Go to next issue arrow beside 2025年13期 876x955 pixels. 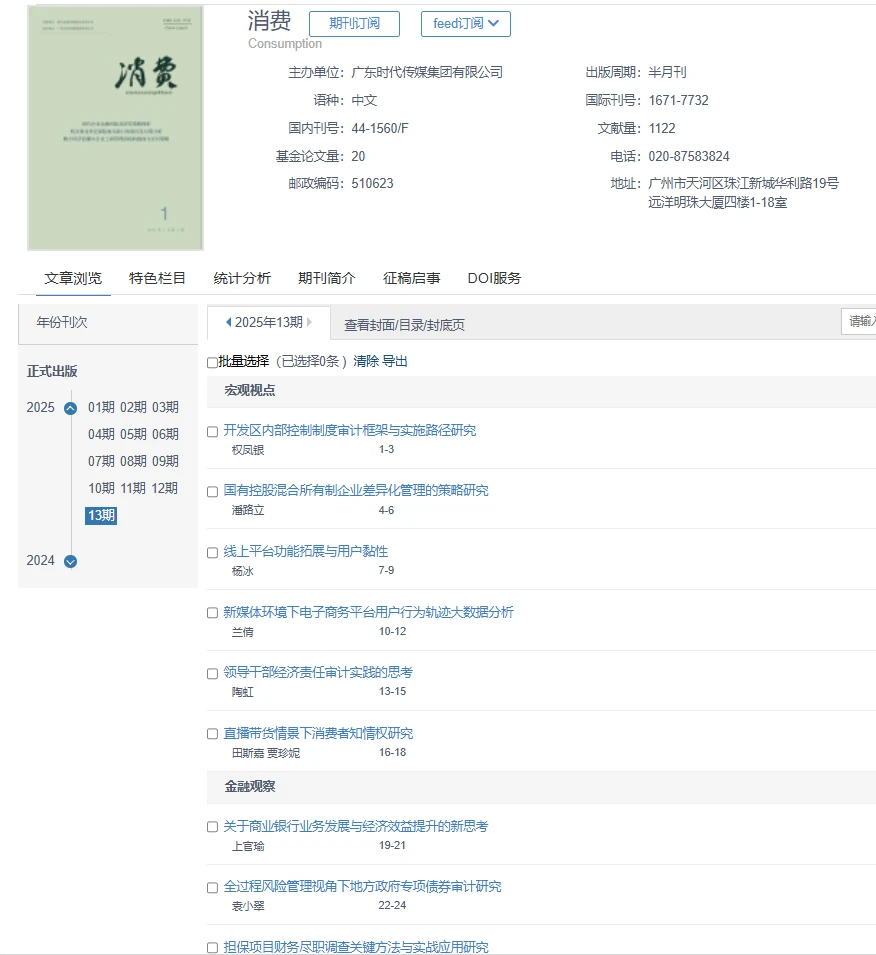click(x=309, y=322)
